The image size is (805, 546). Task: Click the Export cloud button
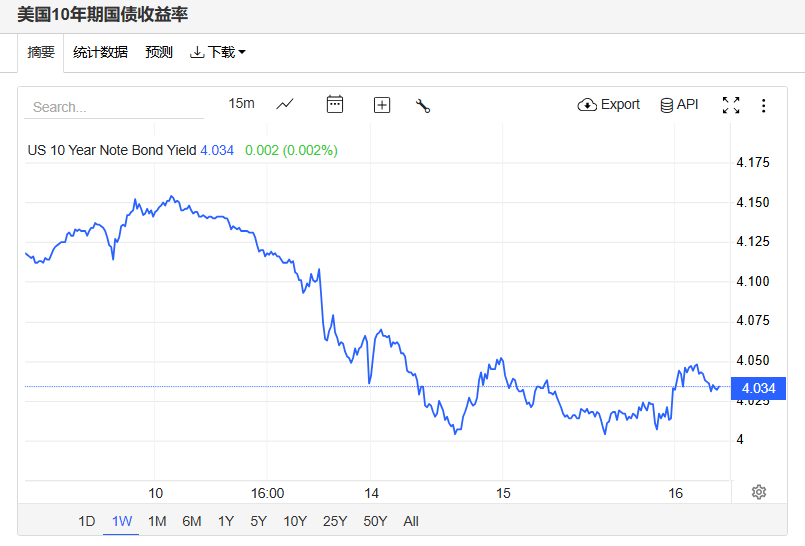[609, 105]
